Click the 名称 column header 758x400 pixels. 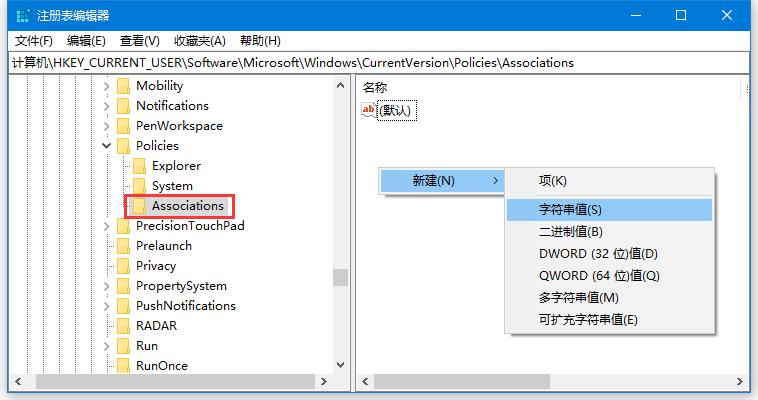tap(375, 88)
